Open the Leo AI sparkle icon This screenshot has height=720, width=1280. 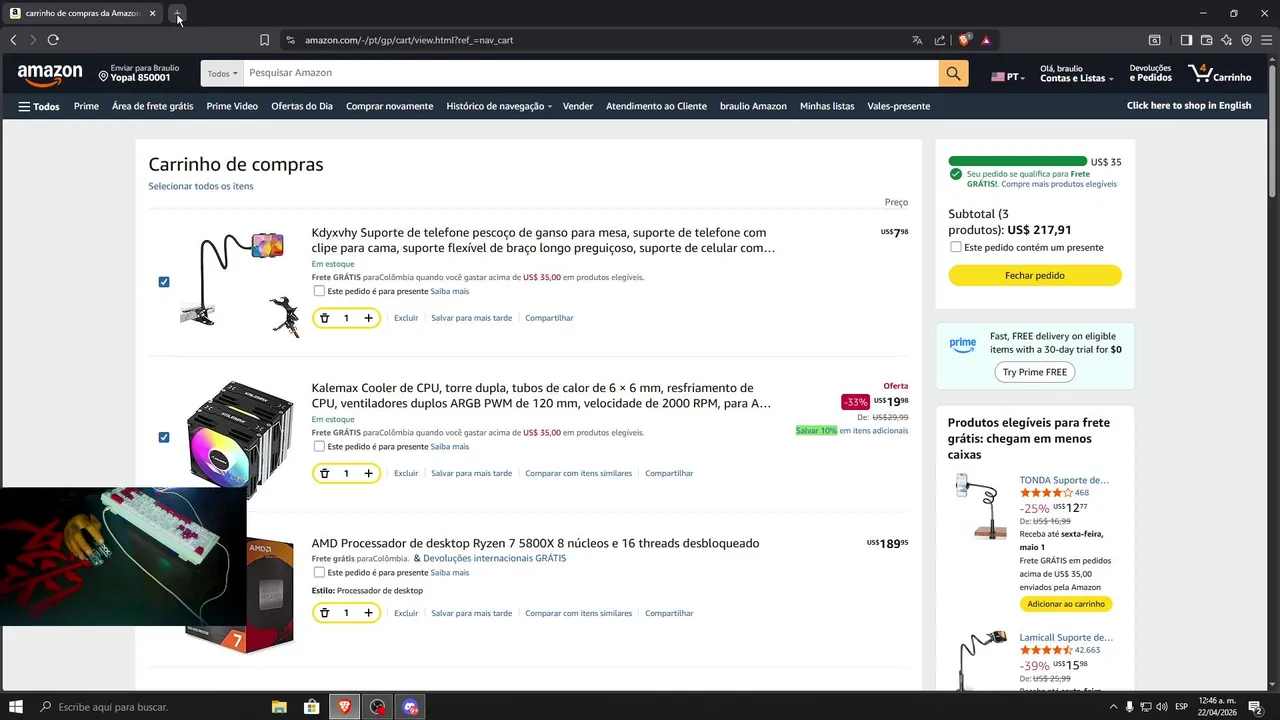pyautogui.click(x=1226, y=40)
